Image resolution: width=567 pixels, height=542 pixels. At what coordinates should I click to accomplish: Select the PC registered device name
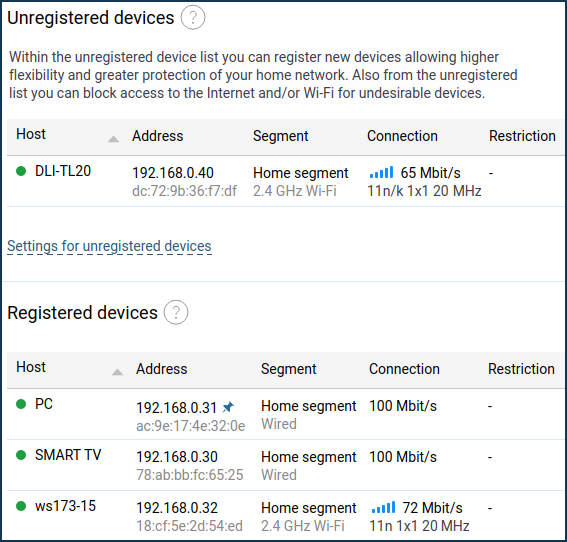click(44, 404)
